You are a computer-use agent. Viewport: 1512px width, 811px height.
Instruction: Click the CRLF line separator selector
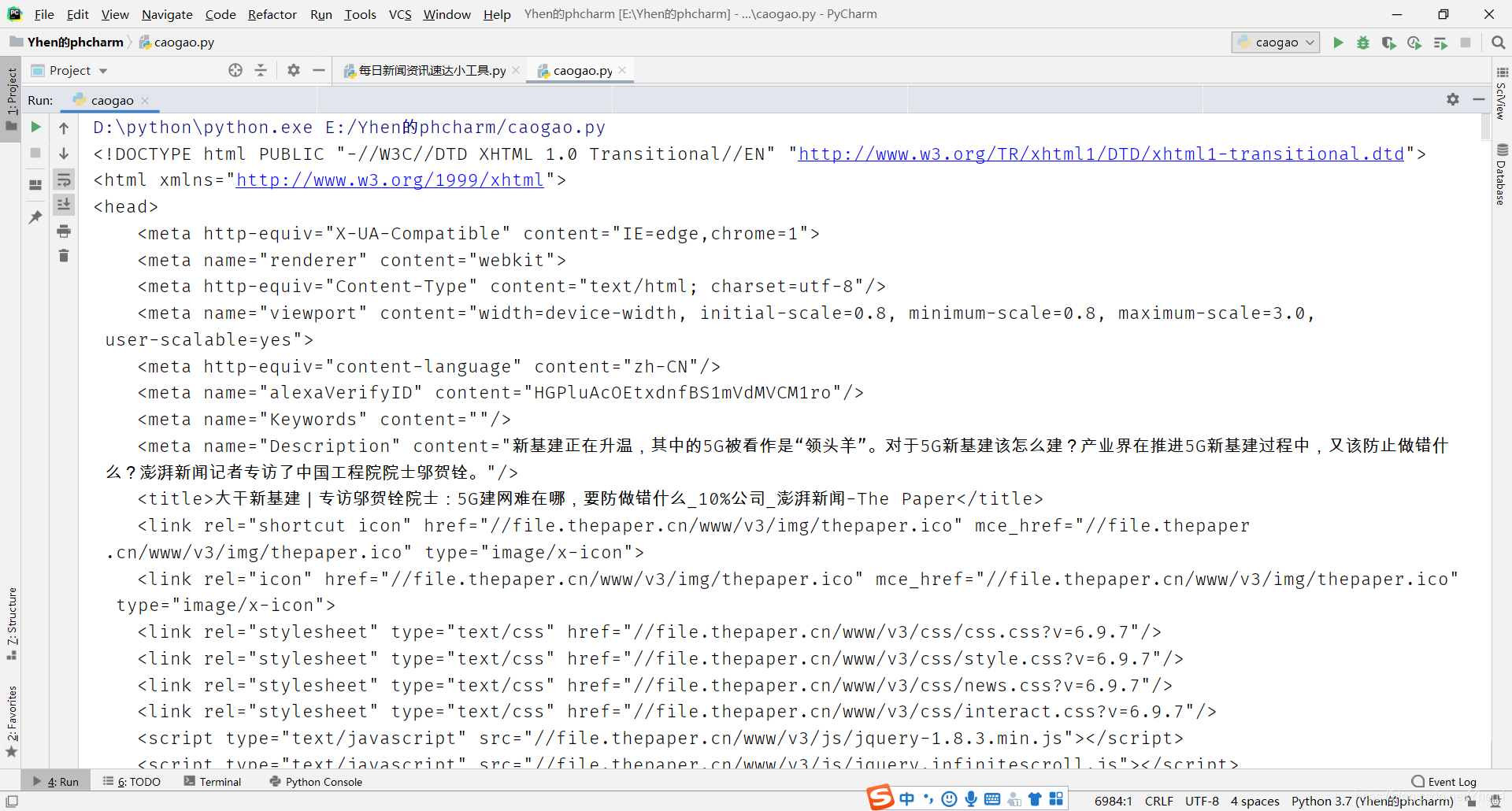pyautogui.click(x=1158, y=801)
